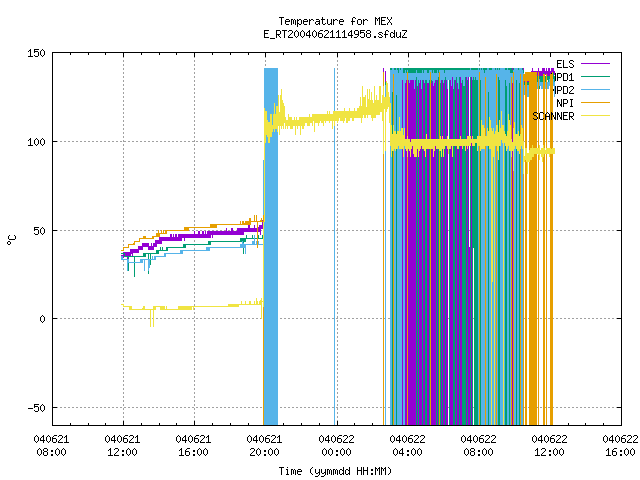Click the purple ELS legend line
The image size is (640, 480).
[595, 64]
